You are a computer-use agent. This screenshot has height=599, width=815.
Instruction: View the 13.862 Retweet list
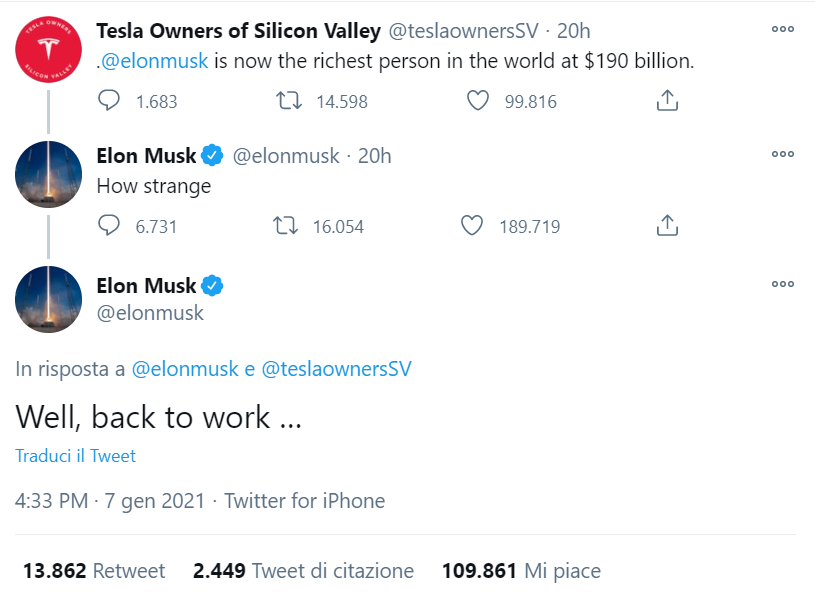pyautogui.click(x=94, y=571)
